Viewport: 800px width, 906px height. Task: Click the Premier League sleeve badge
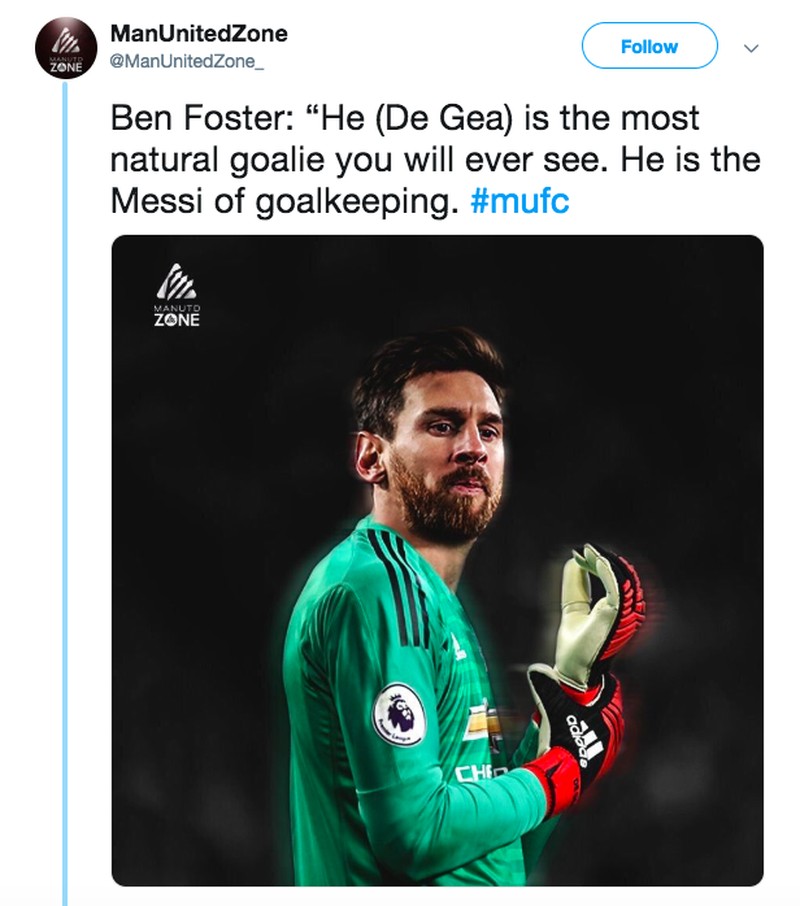pos(400,713)
